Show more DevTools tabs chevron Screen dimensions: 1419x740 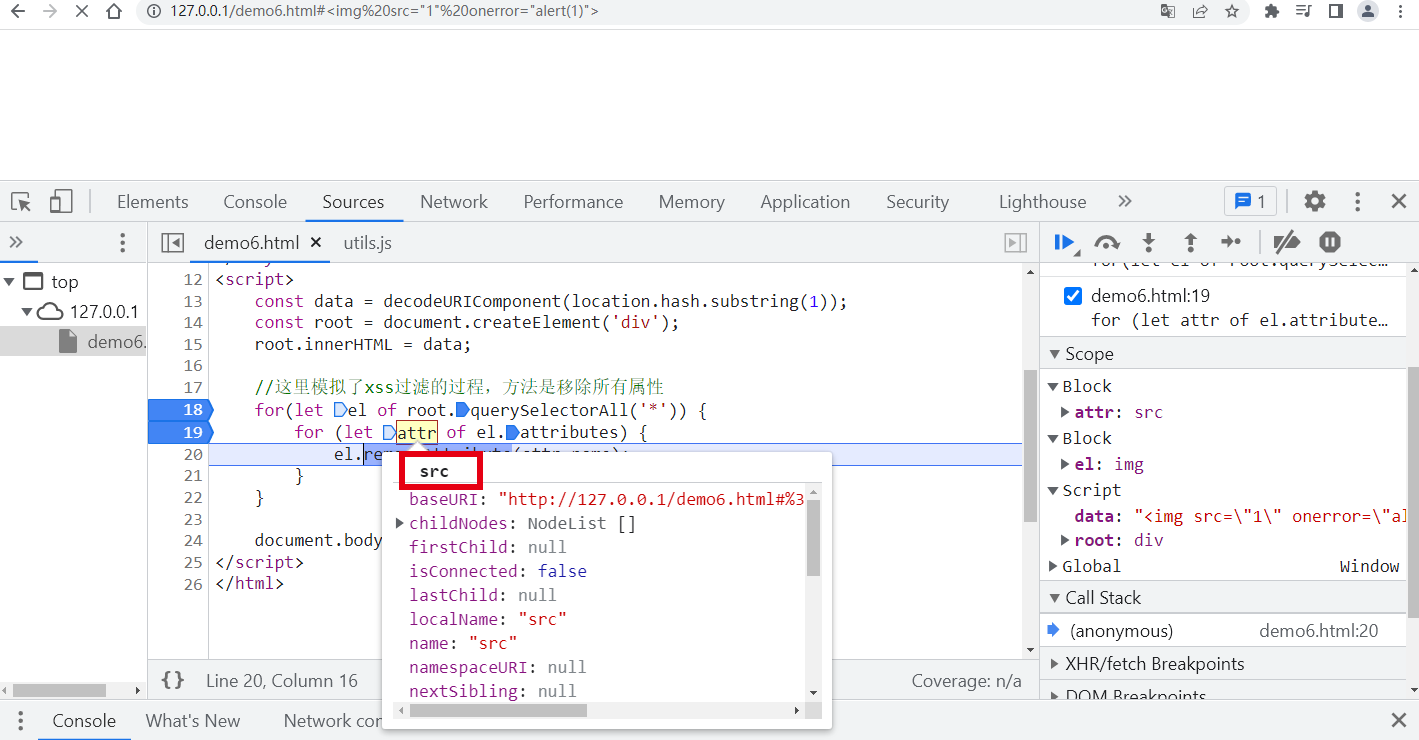coord(1125,201)
